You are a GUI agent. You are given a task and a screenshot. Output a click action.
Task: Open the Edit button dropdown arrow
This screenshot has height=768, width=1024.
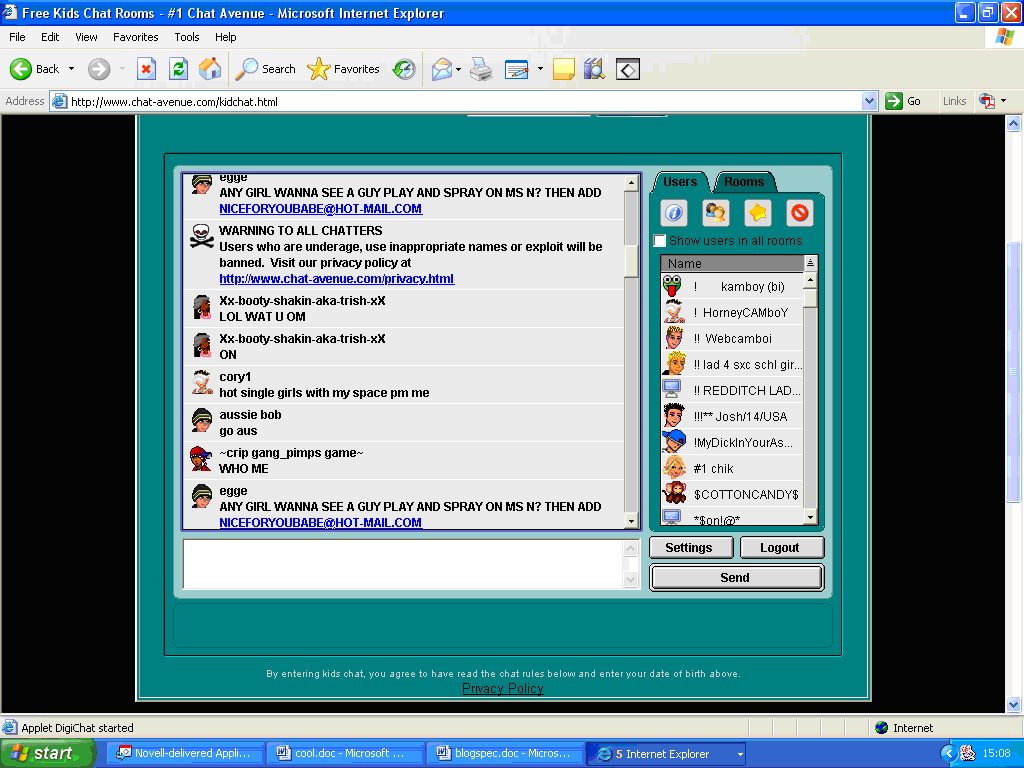click(x=540, y=69)
